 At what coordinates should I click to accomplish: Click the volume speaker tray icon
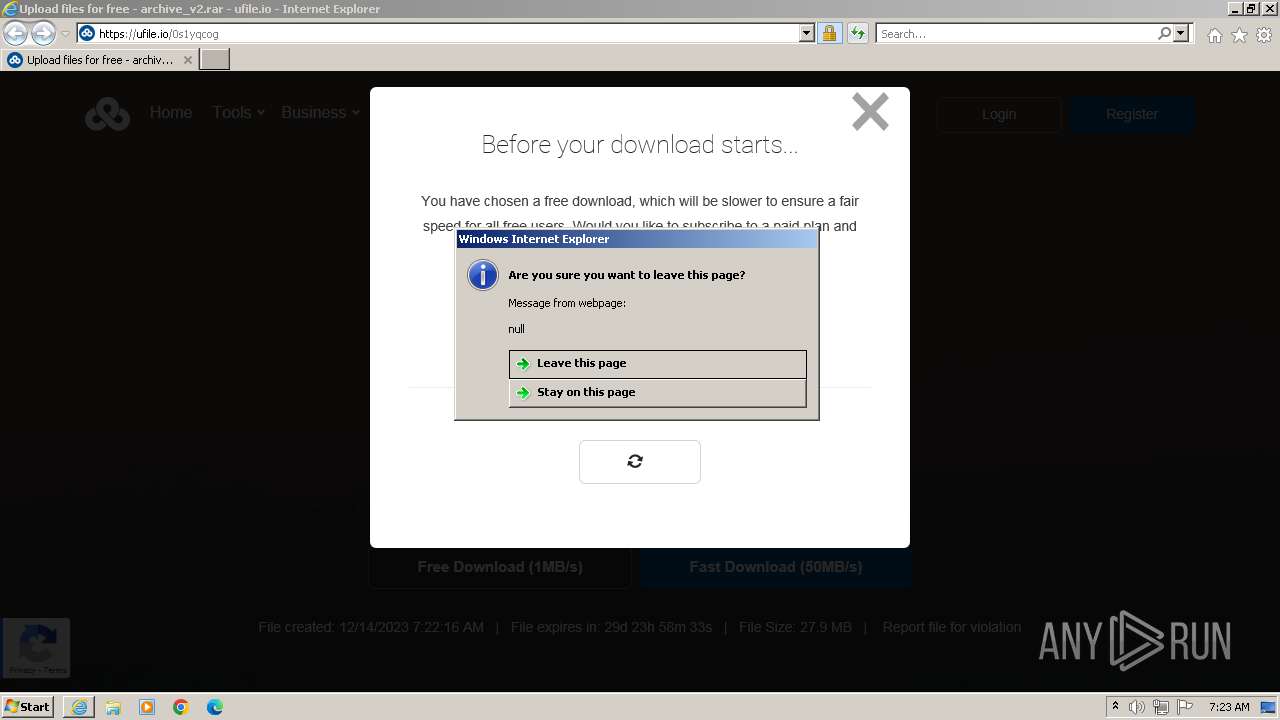click(1137, 707)
